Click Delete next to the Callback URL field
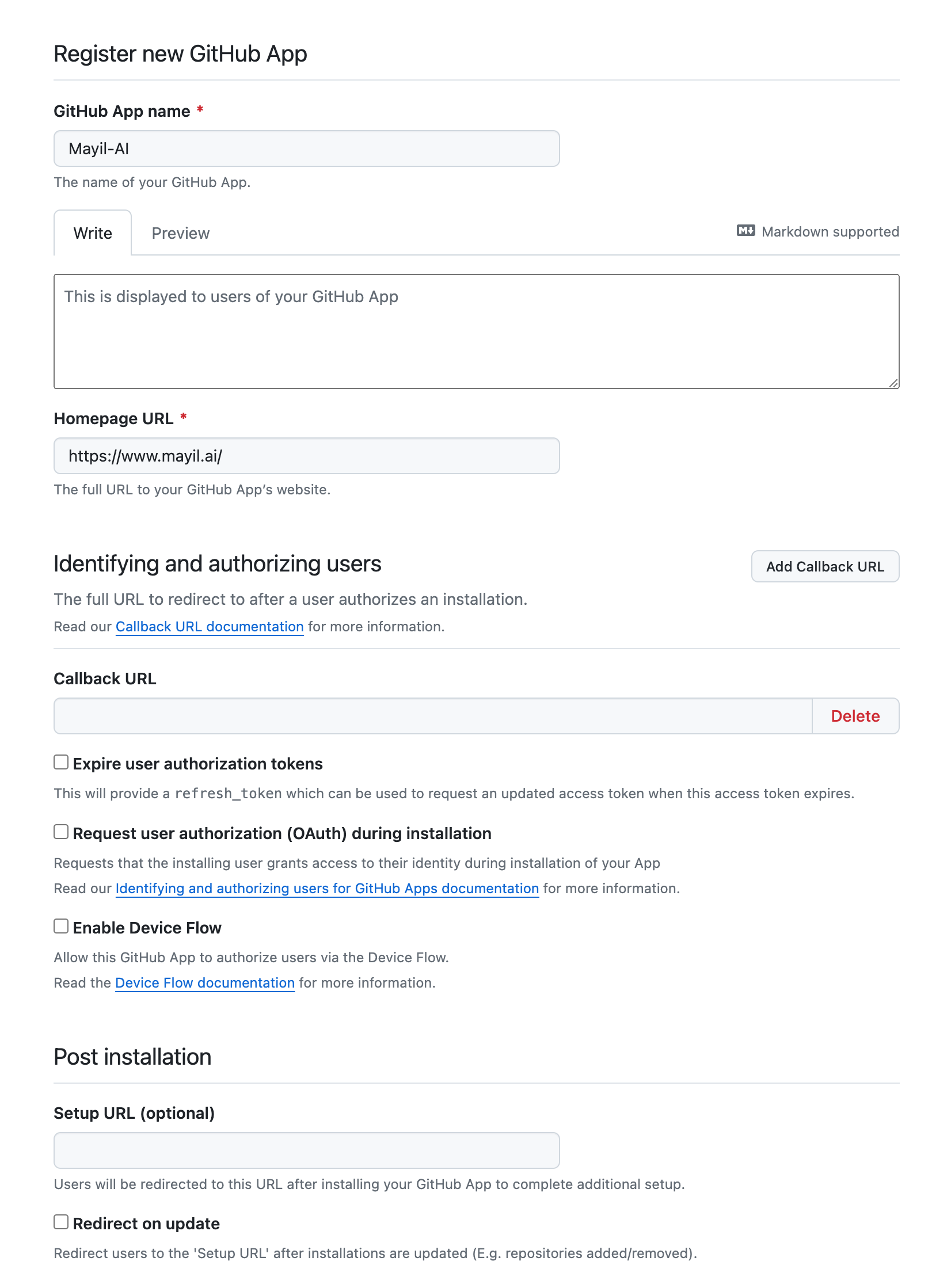 pyautogui.click(x=855, y=716)
